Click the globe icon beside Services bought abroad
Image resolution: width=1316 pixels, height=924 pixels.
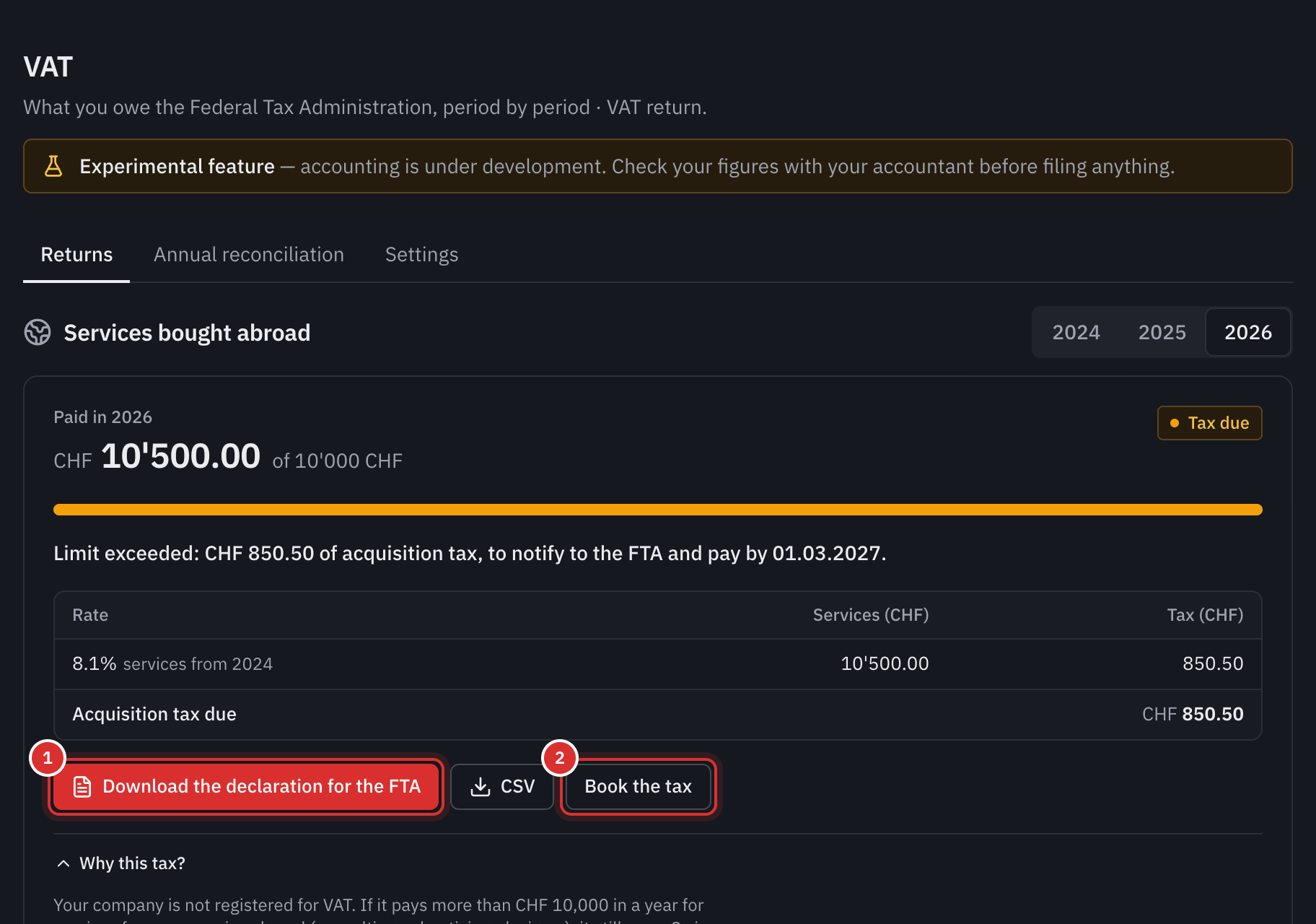38,333
